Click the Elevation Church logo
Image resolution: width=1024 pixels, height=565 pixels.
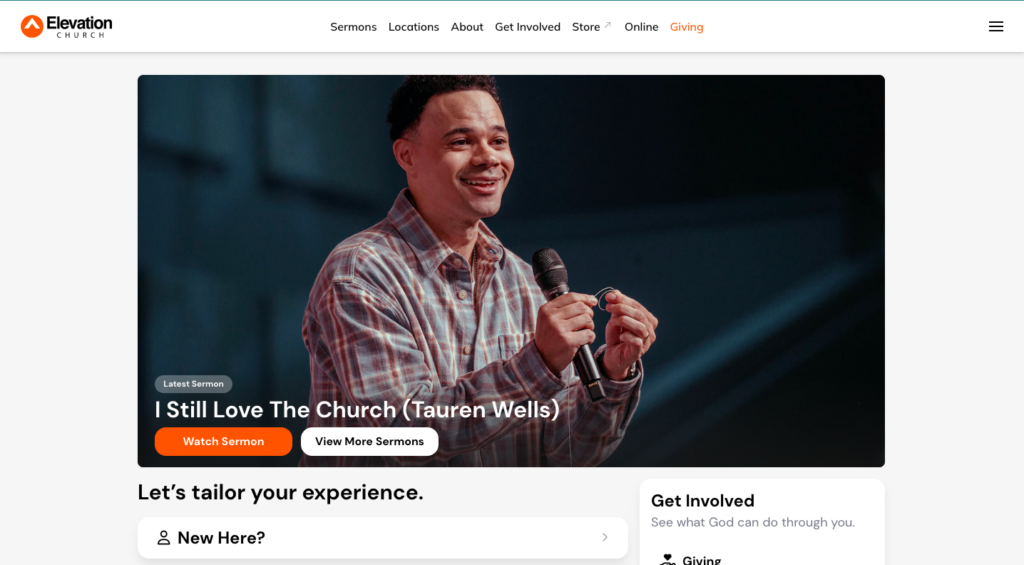[66, 27]
